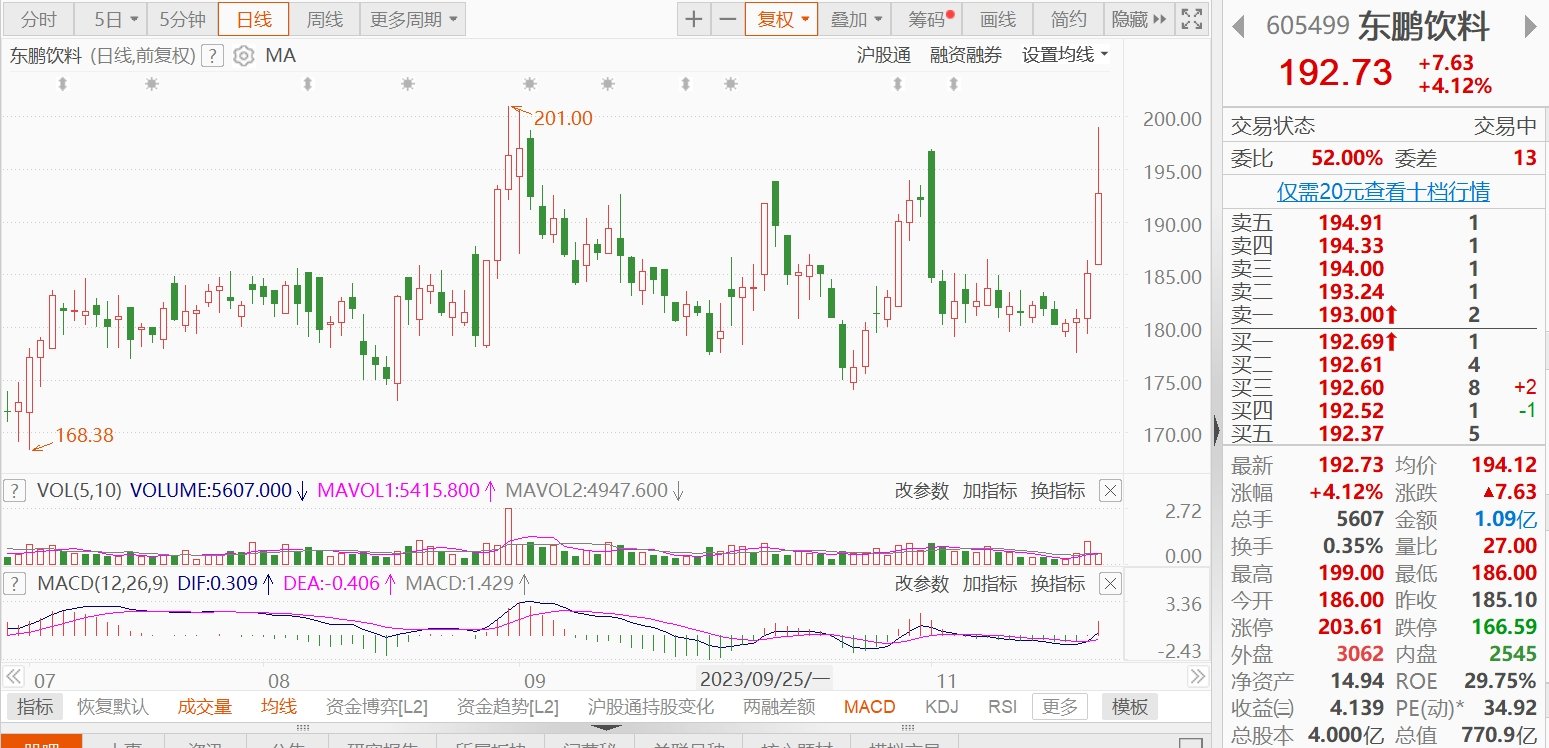
Task: Toggle 资金趋势[L2] indicator
Action: [508, 707]
